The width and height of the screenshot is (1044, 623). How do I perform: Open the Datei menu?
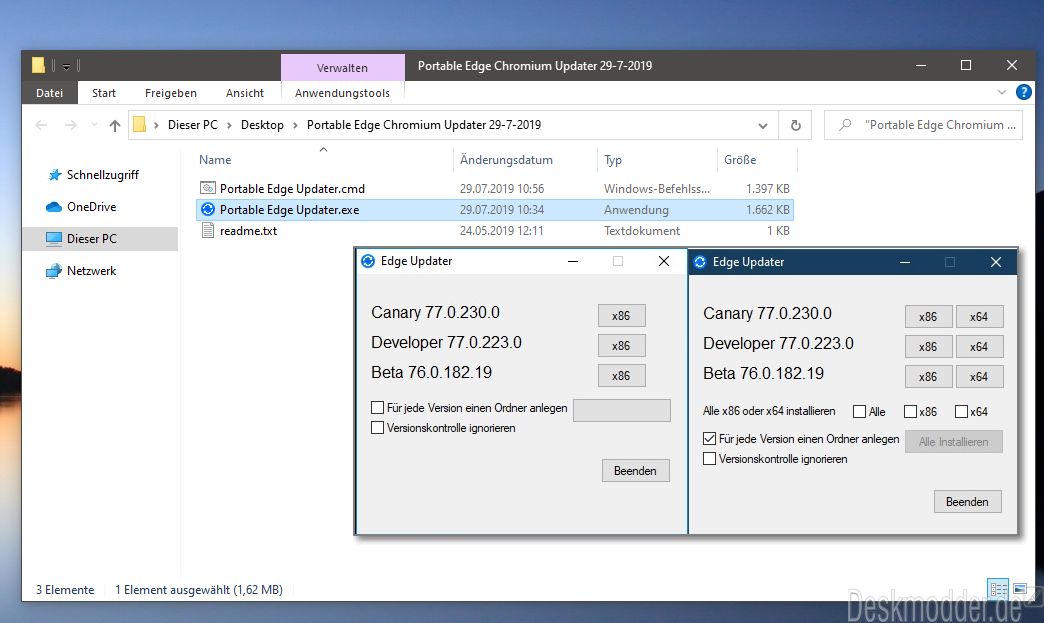(x=50, y=93)
